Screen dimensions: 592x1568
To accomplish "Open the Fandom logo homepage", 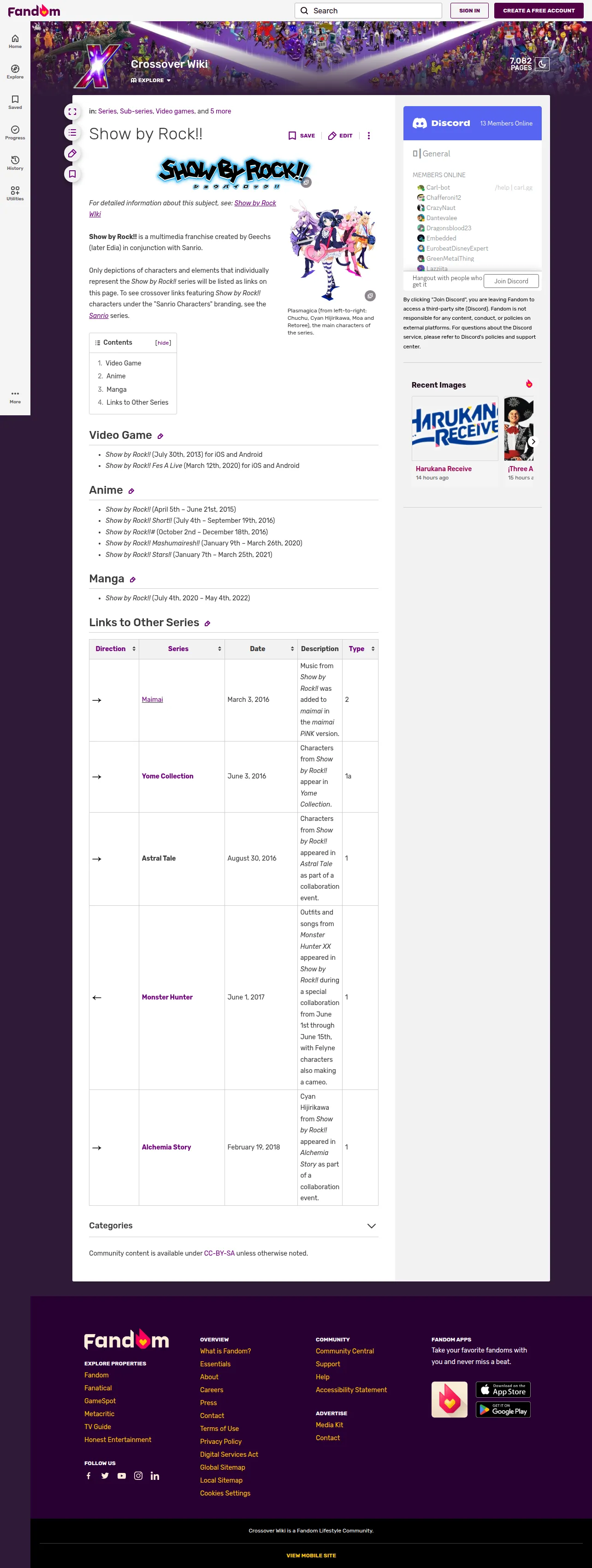I will 34,11.
